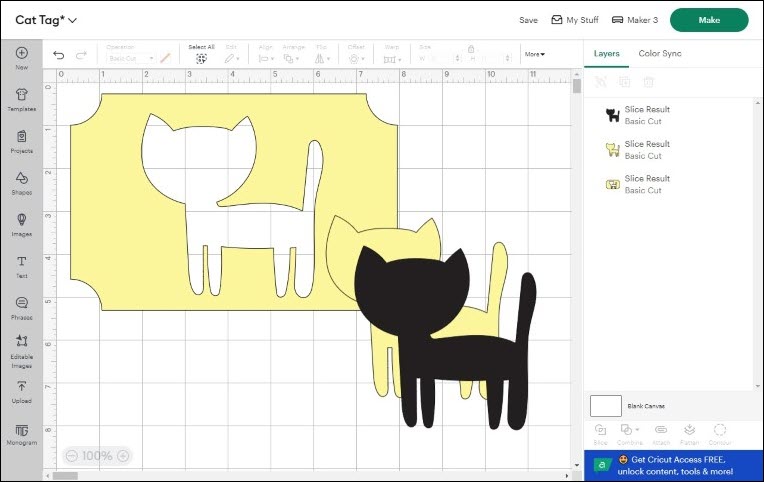Open the Upload panel
Screen dimensions: 764x482
[22, 390]
